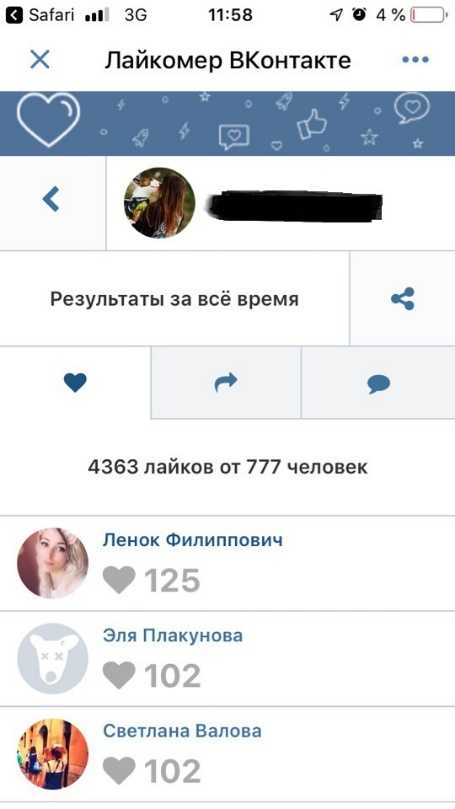Open Светлана Валова profile link

click(x=182, y=731)
